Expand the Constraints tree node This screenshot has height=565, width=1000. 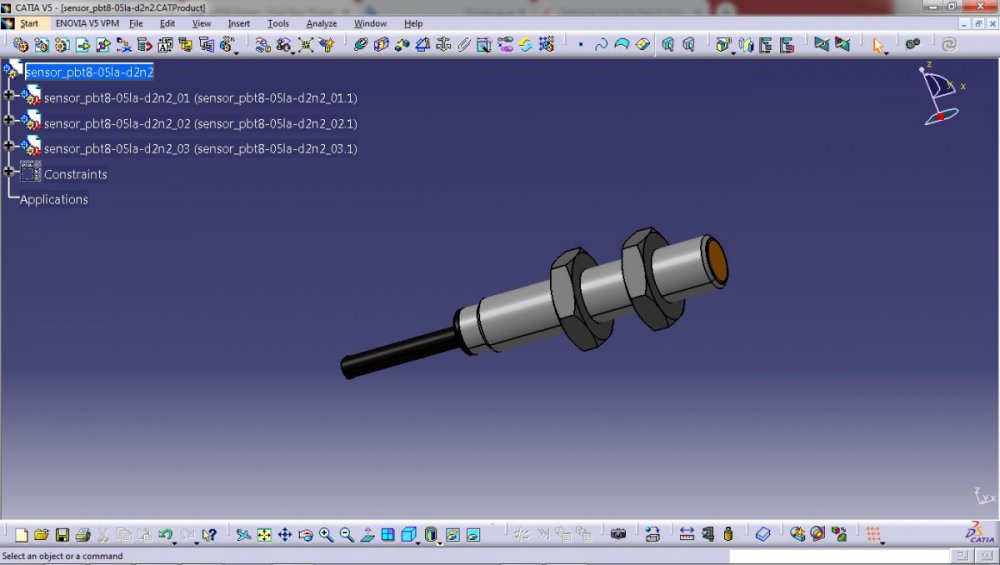9,172
